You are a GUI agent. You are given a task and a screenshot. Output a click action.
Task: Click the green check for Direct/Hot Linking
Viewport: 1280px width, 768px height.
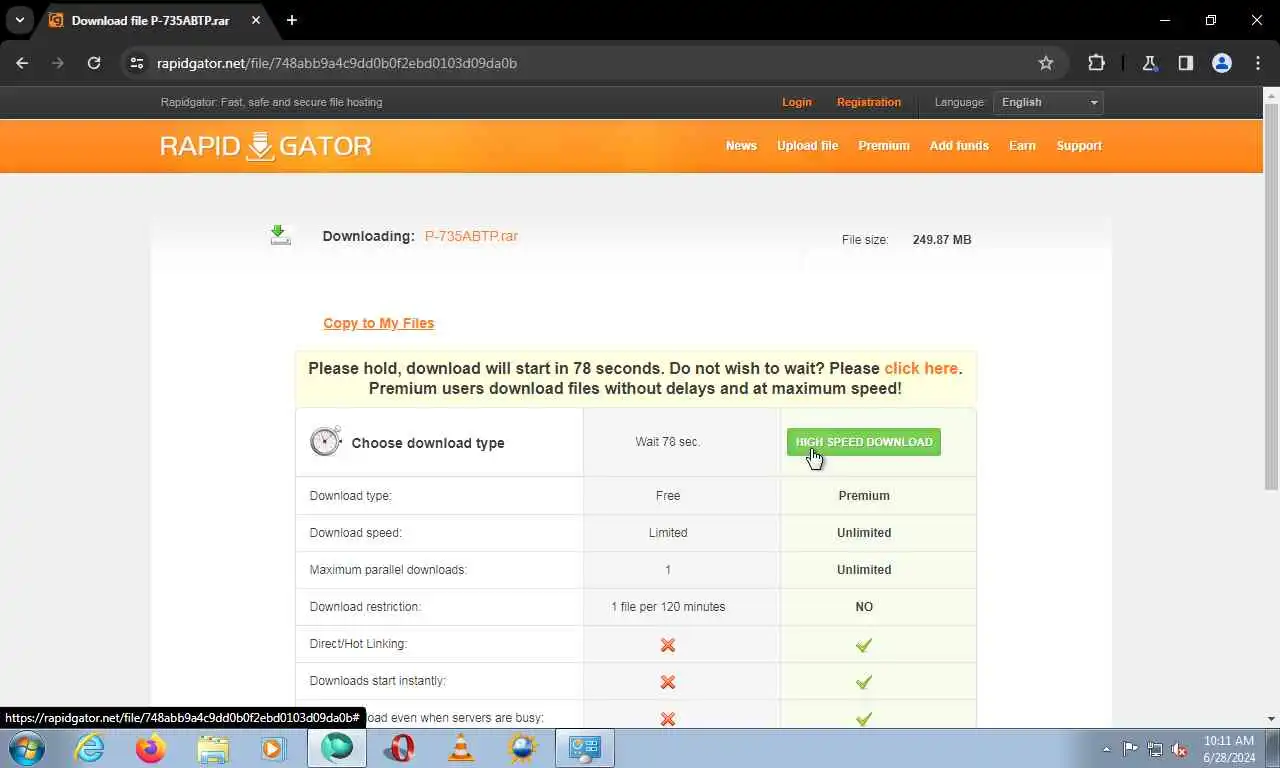tap(864, 645)
